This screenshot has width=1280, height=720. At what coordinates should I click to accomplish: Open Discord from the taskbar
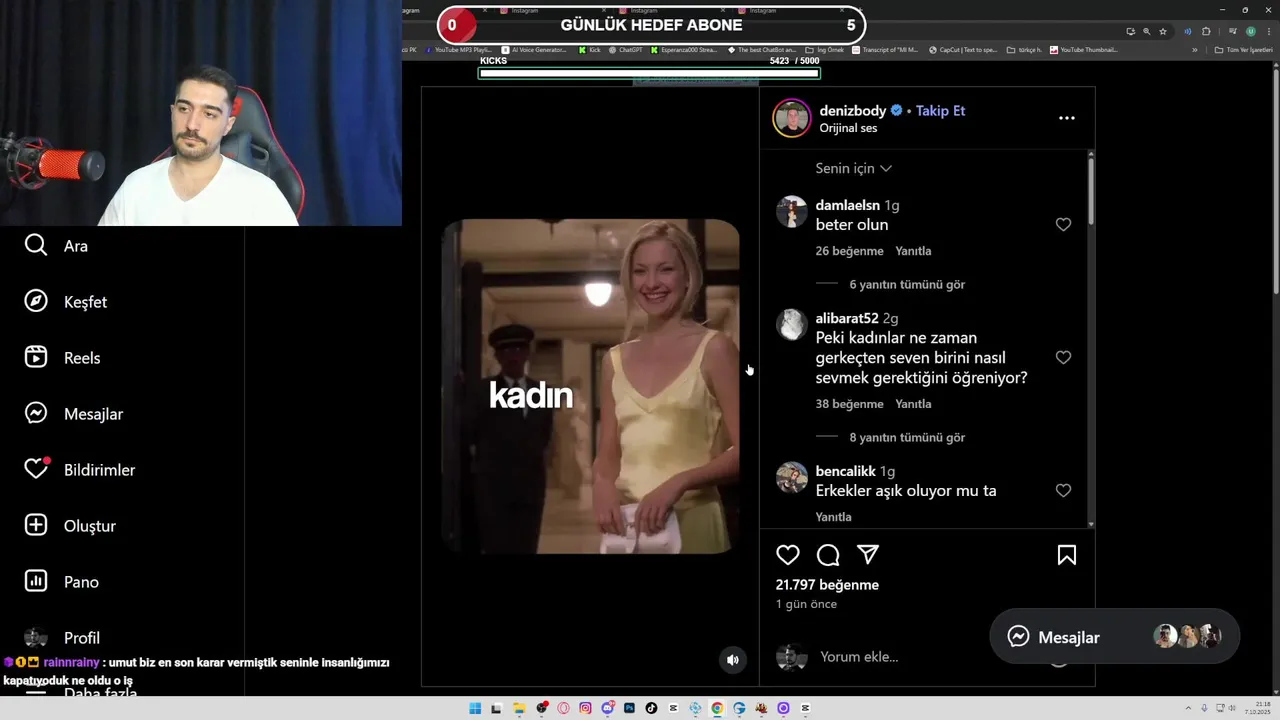(x=607, y=708)
